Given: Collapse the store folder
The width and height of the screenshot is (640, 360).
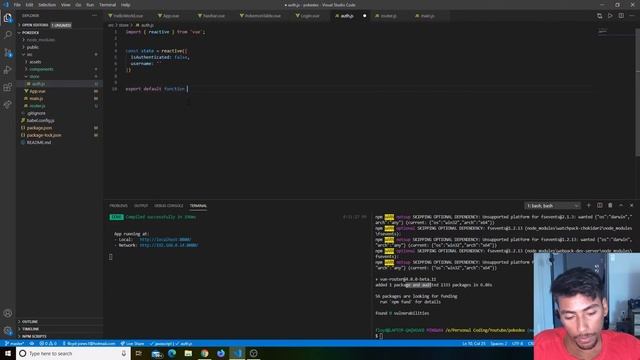Looking at the screenshot, I should pos(59,77).
